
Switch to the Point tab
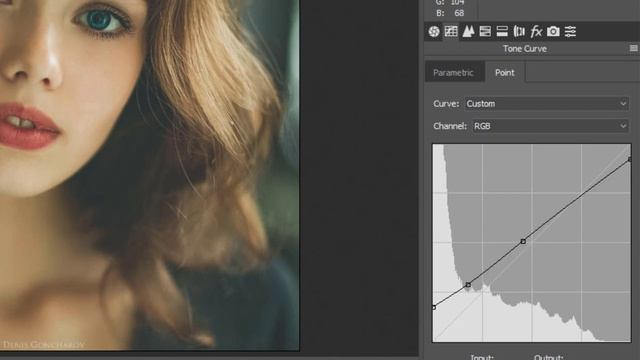pyautogui.click(x=504, y=73)
